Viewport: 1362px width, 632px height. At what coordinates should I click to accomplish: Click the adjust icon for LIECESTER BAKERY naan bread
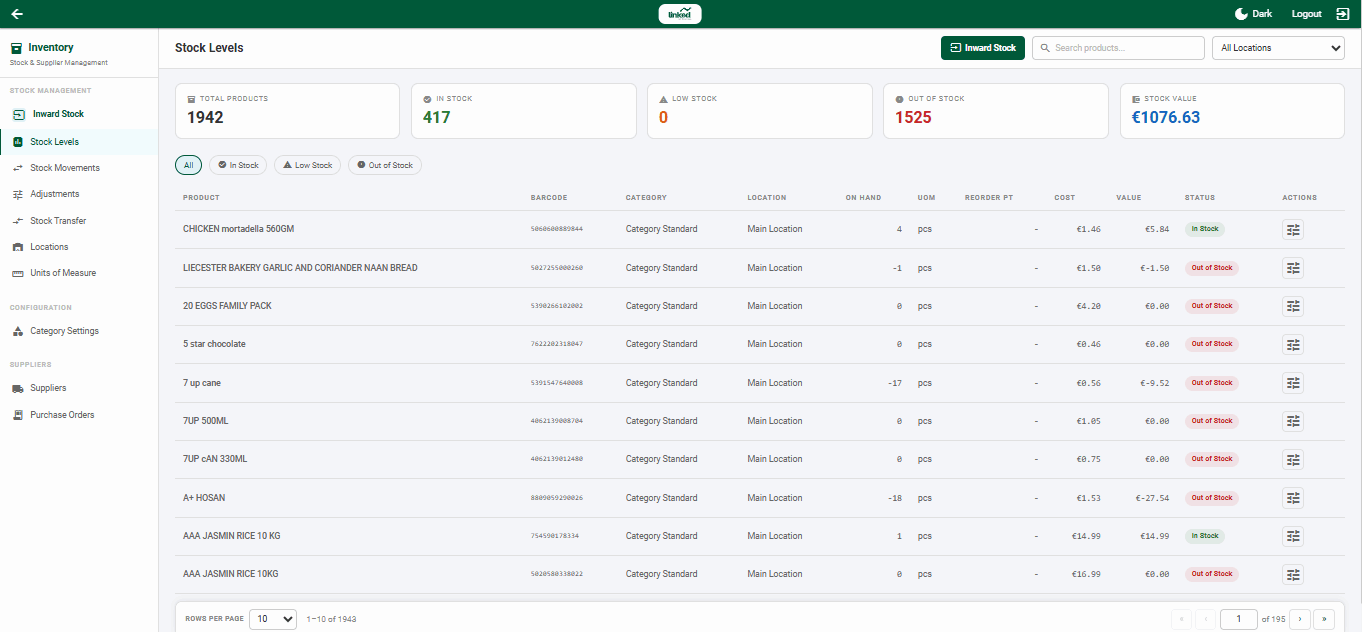coord(1293,268)
